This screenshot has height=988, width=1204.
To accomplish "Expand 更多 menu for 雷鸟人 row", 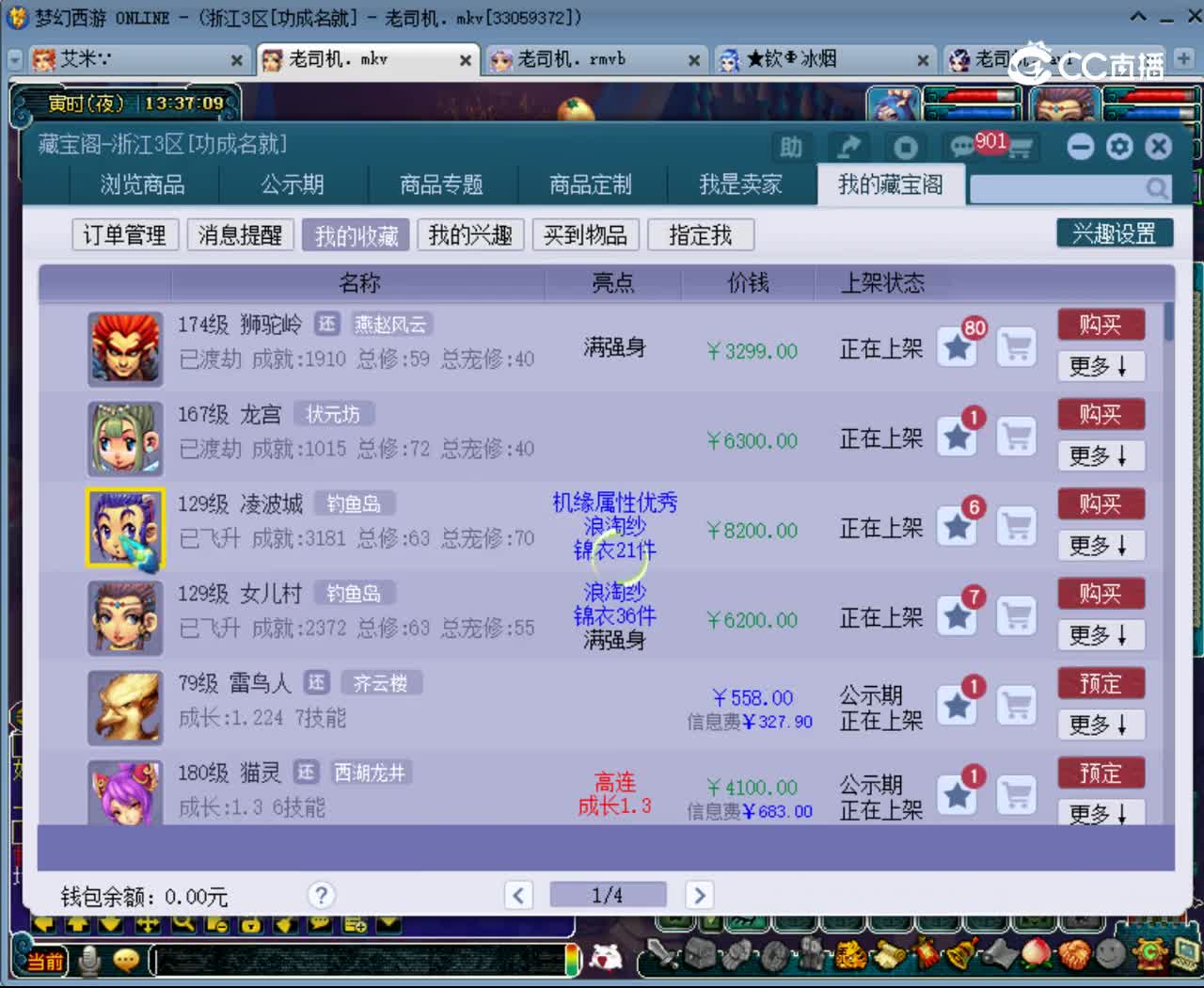I will pos(1101,725).
